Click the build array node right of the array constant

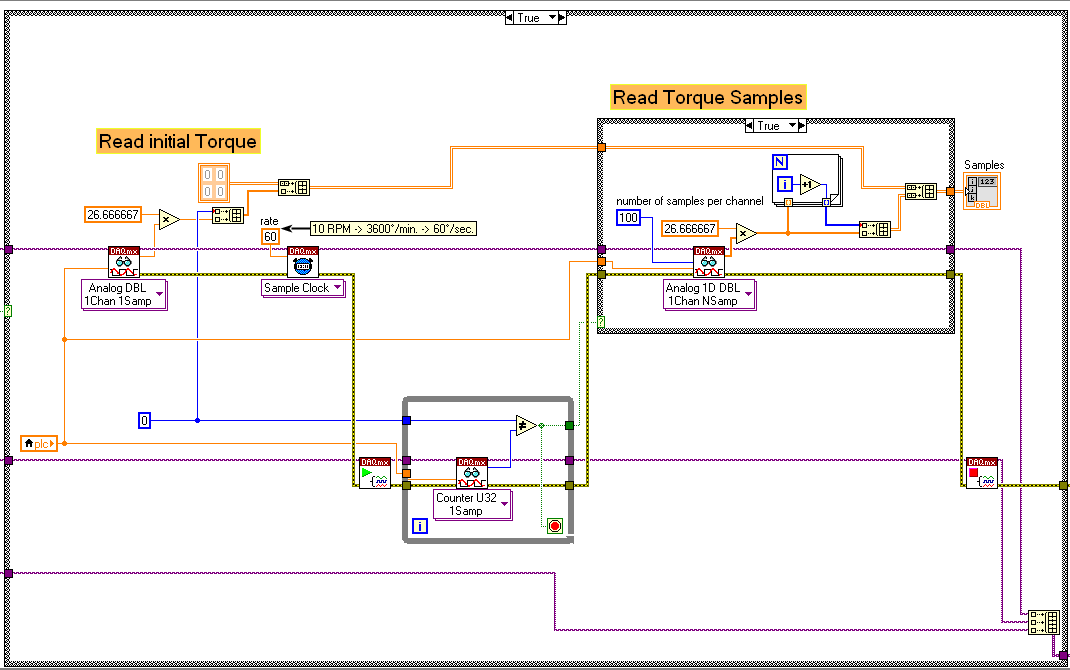pos(294,187)
